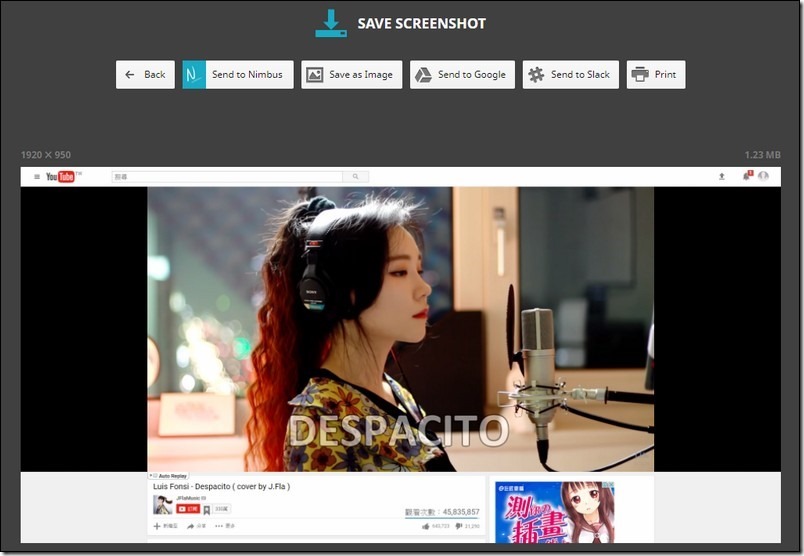
Task: Click the Save Screenshot download icon
Action: (x=331, y=23)
